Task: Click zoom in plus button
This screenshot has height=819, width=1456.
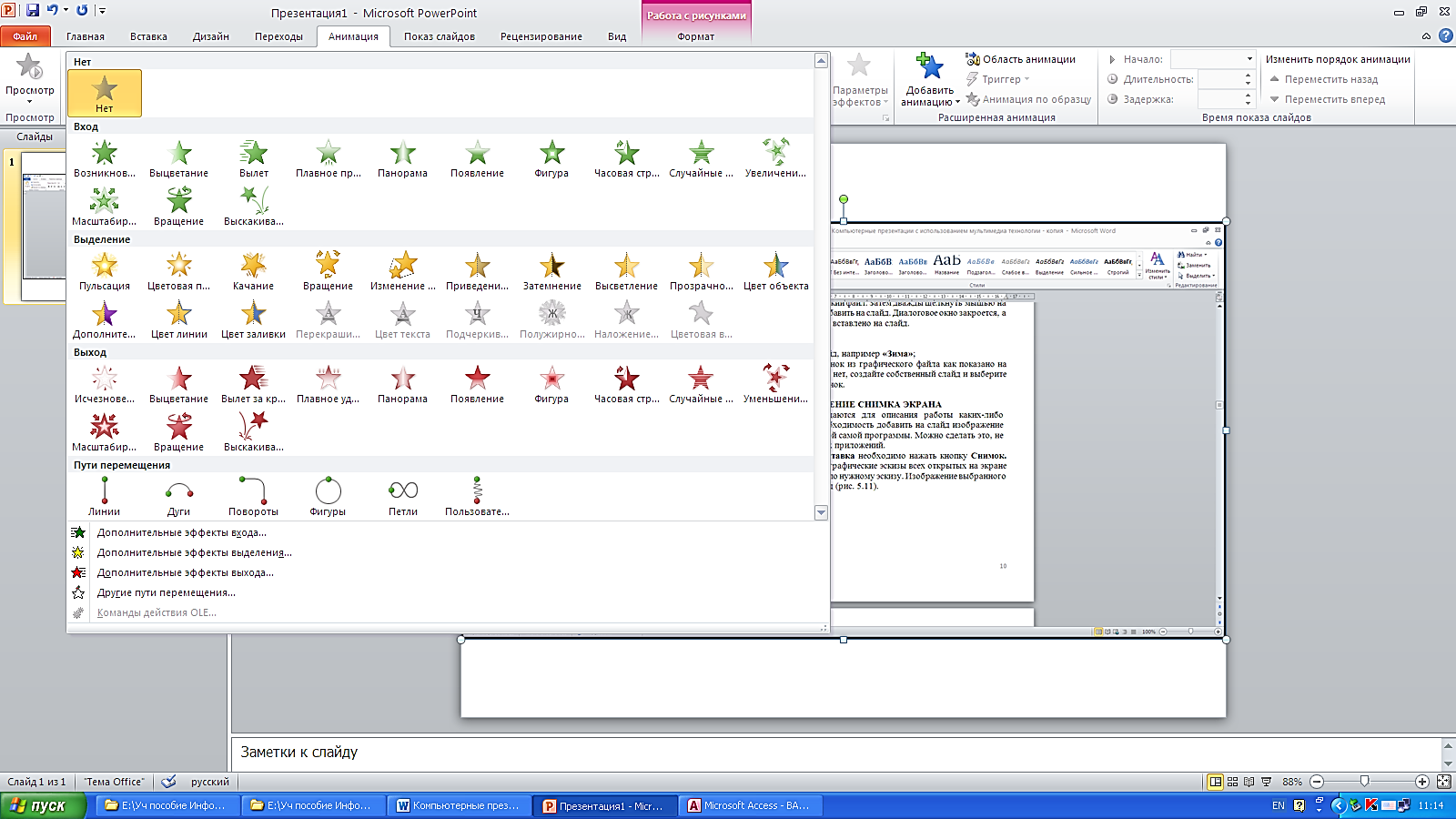Action: point(1422,782)
